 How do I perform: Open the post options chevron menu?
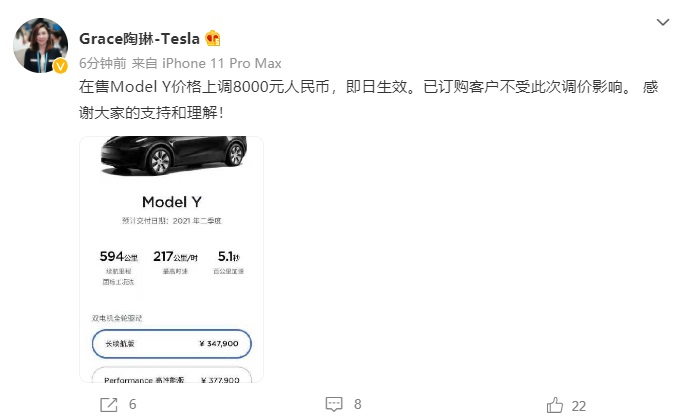pos(662,22)
